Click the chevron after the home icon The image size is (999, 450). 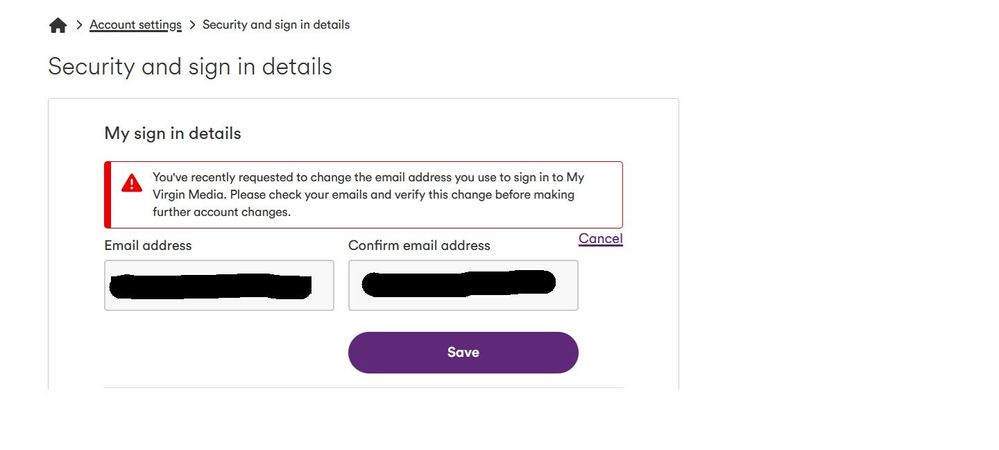click(x=79, y=25)
